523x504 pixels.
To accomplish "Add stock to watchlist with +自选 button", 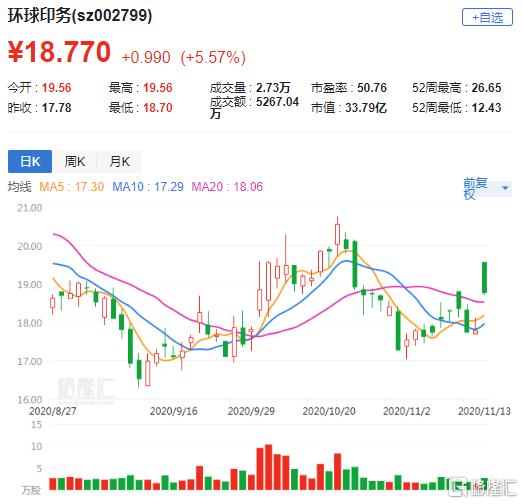I will 487,17.
